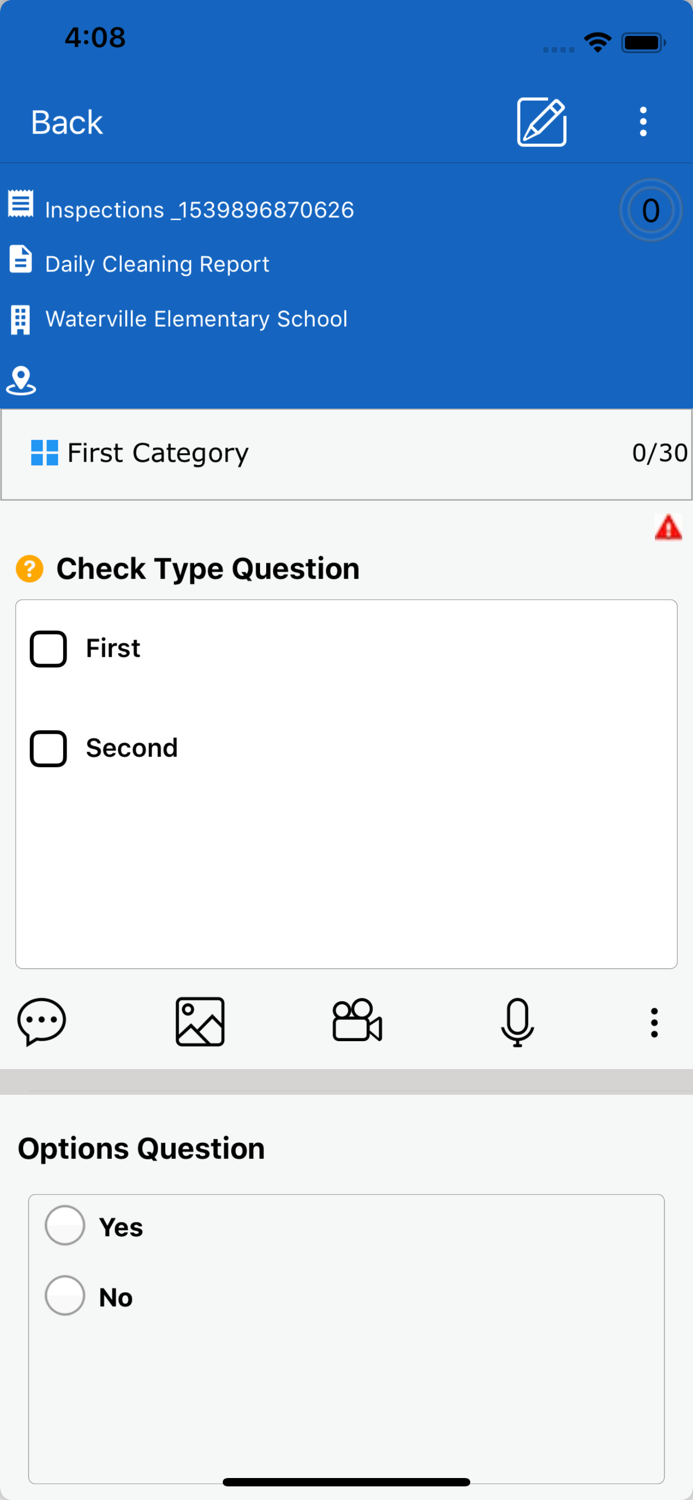
Task: Select Yes for the Options Question
Action: pyautogui.click(x=65, y=1224)
